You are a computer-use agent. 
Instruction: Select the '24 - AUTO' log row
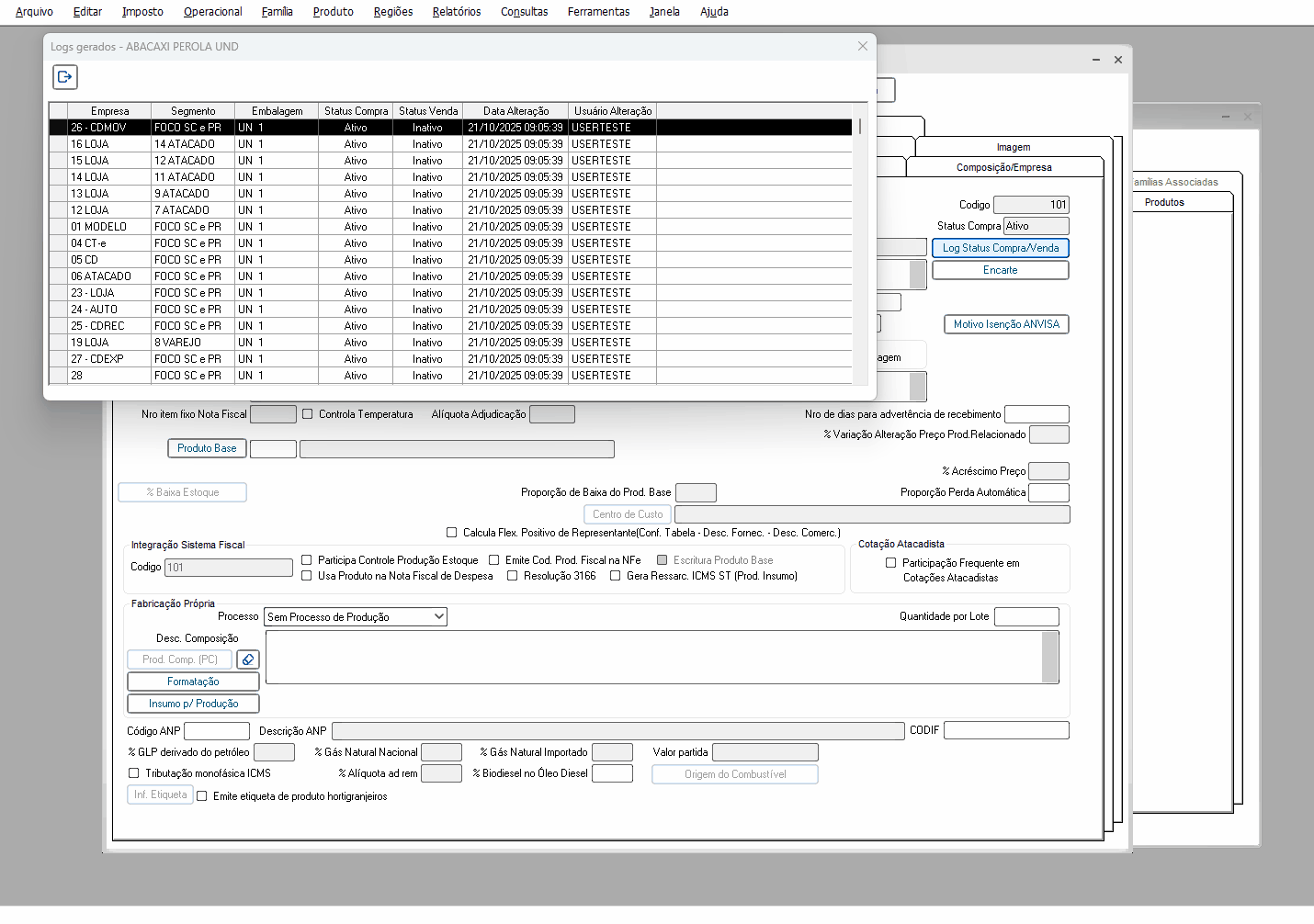tap(451, 310)
